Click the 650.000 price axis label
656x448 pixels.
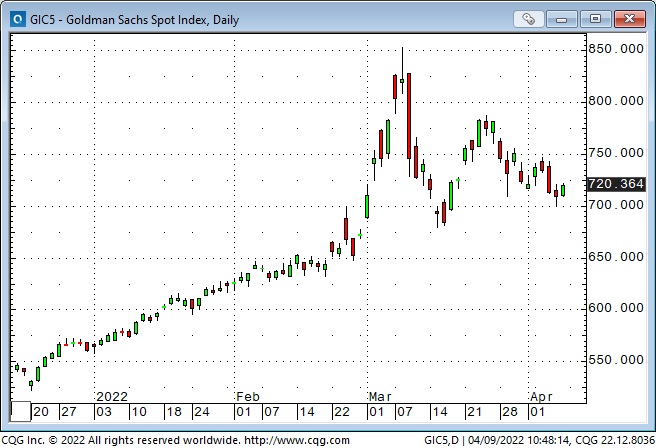pos(616,256)
